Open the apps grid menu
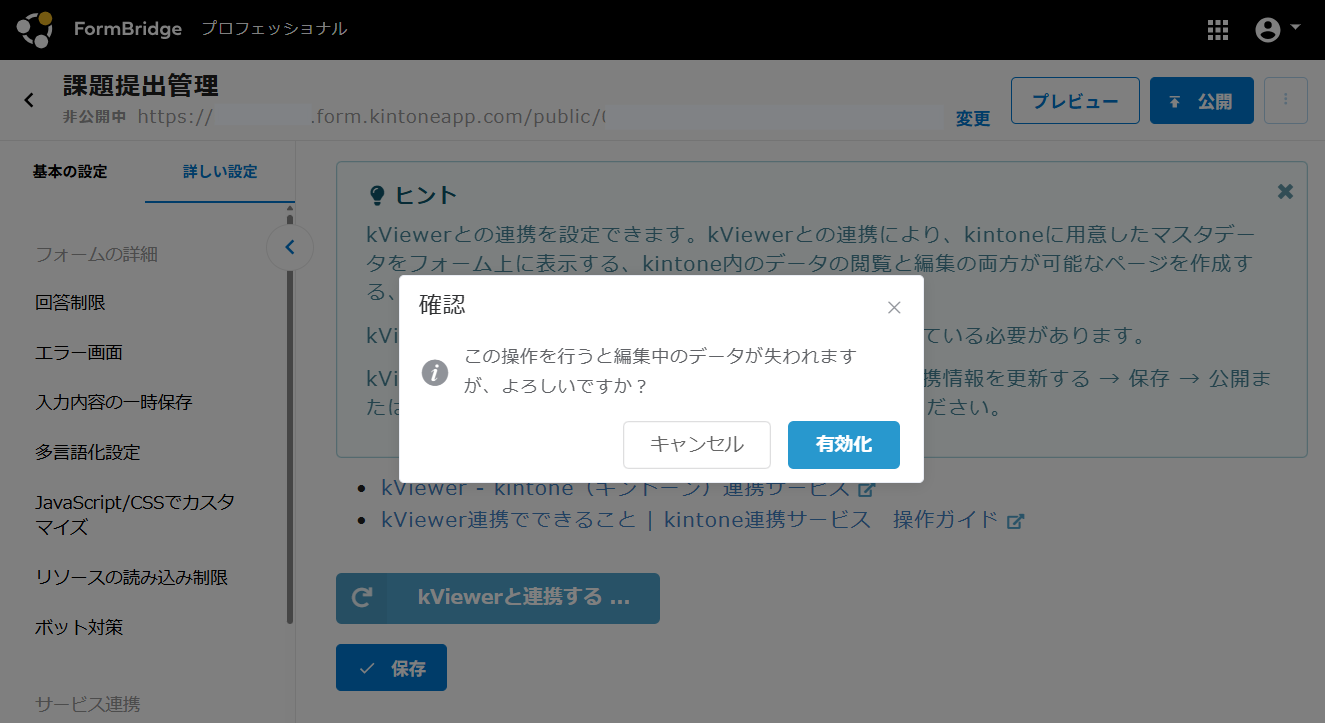Image resolution: width=1325 pixels, height=723 pixels. [x=1217, y=30]
